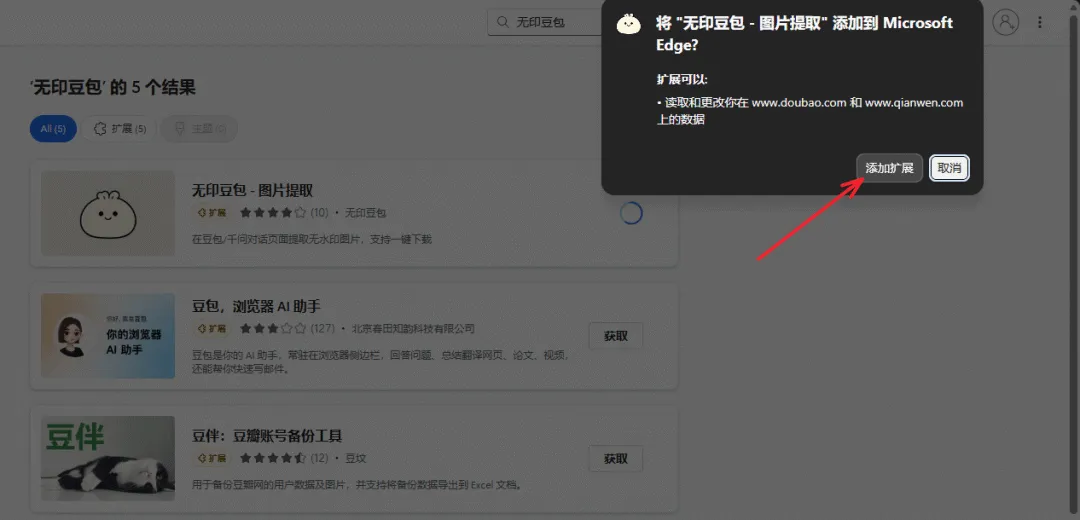Cancel the dialog with 取消 button
This screenshot has width=1080, height=520.
950,168
